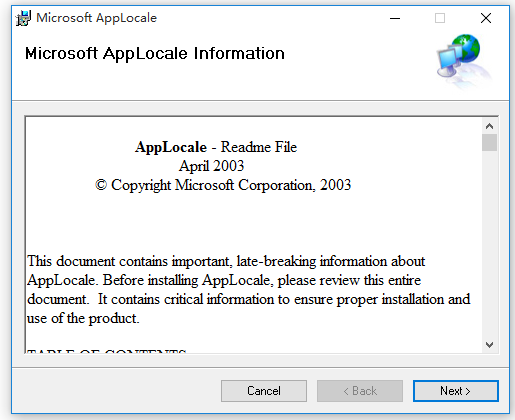
Task: Click the readme scroll down arrow
Action: (489, 345)
